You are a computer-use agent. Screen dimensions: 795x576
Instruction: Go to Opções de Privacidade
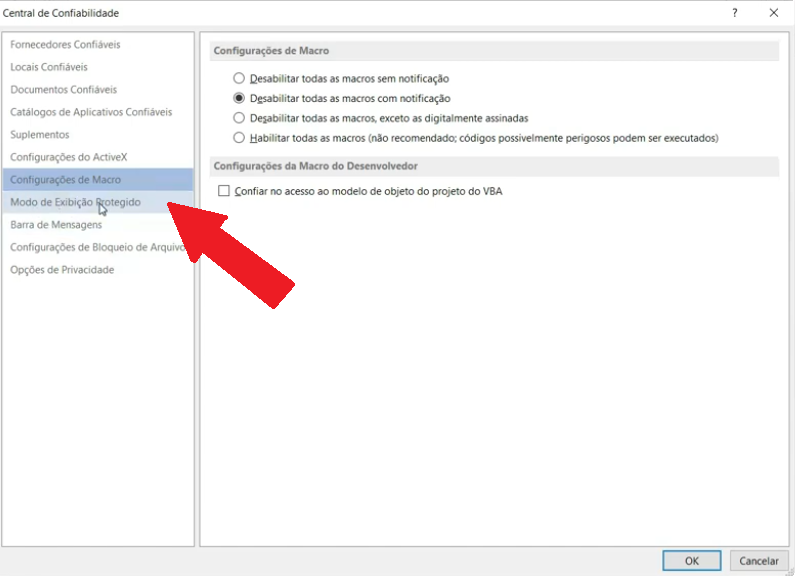tap(62, 270)
